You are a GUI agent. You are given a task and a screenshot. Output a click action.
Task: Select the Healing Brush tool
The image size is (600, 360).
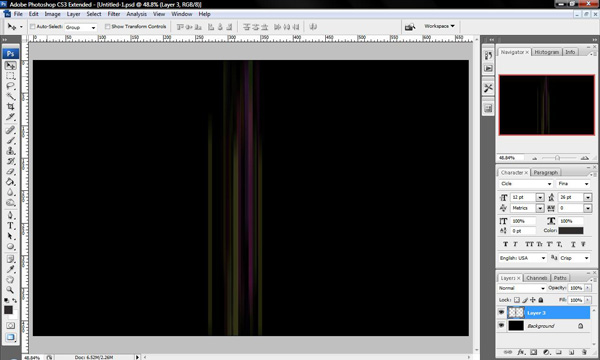(x=10, y=130)
